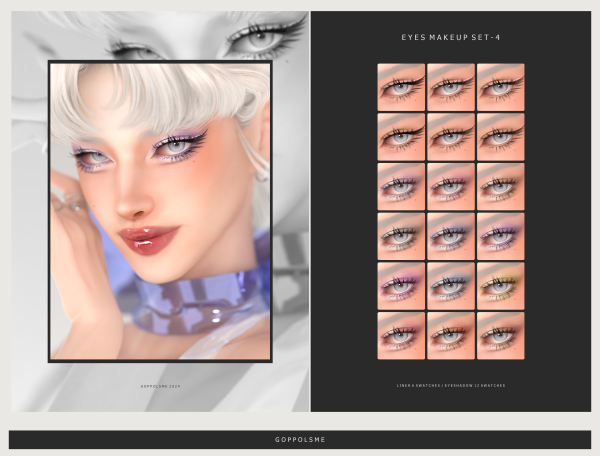Select the bottom-left eyeshadow swatch
The image size is (600, 456).
tap(401, 335)
